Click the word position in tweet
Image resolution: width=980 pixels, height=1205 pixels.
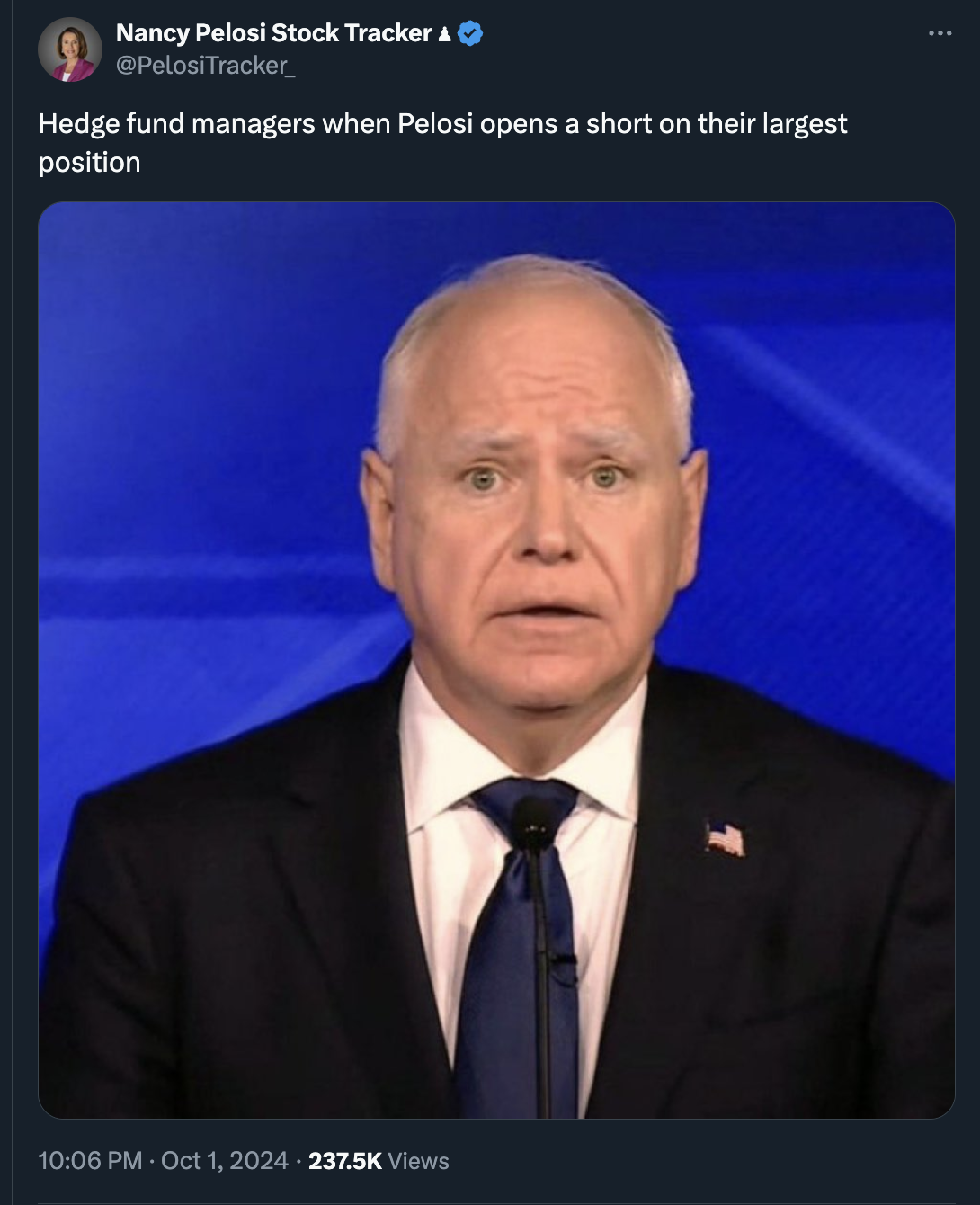(89, 163)
